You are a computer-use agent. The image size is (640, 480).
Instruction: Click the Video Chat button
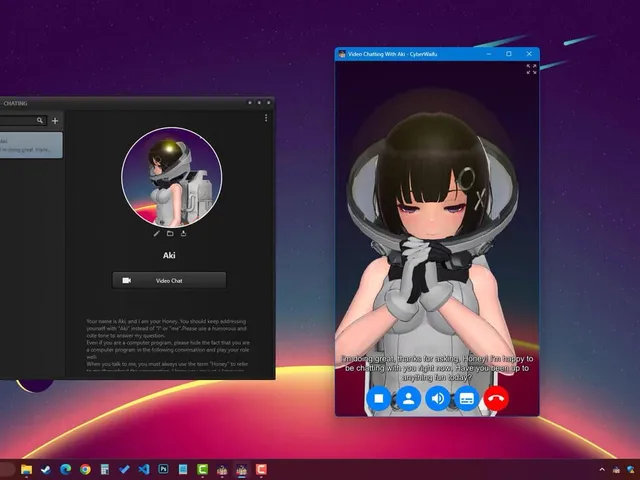tap(169, 280)
